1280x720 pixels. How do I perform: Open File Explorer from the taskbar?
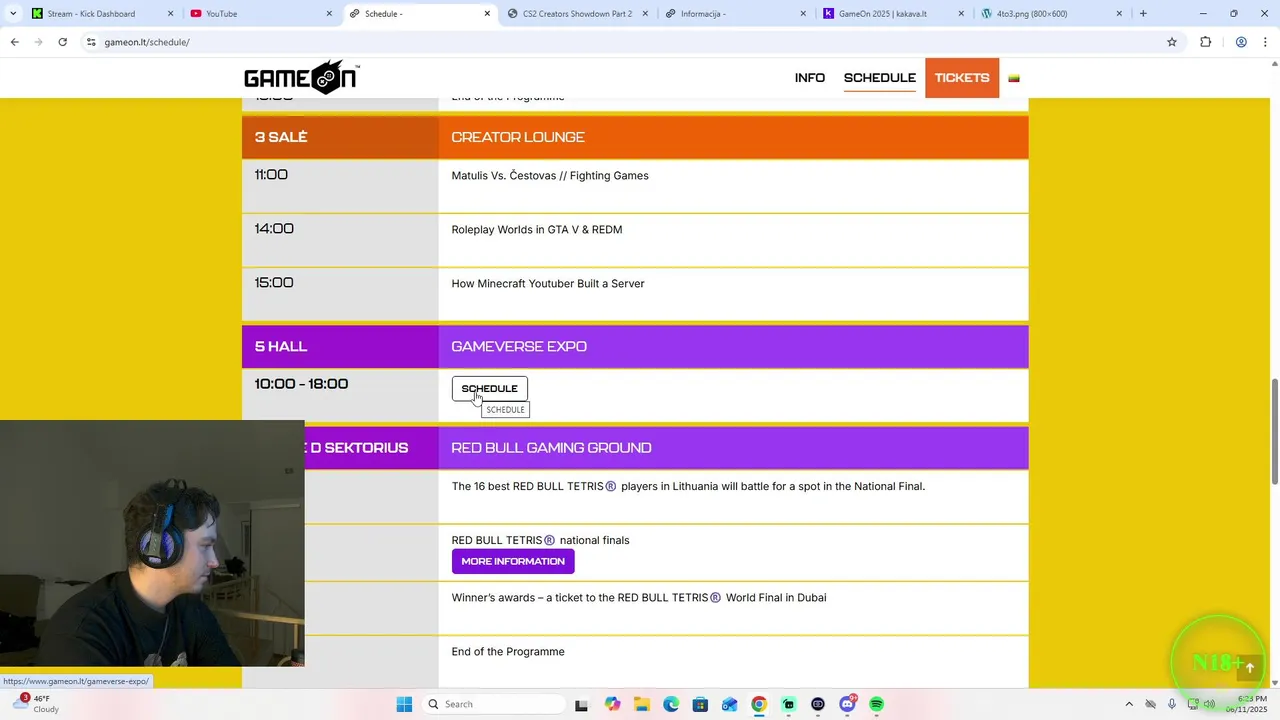(641, 704)
